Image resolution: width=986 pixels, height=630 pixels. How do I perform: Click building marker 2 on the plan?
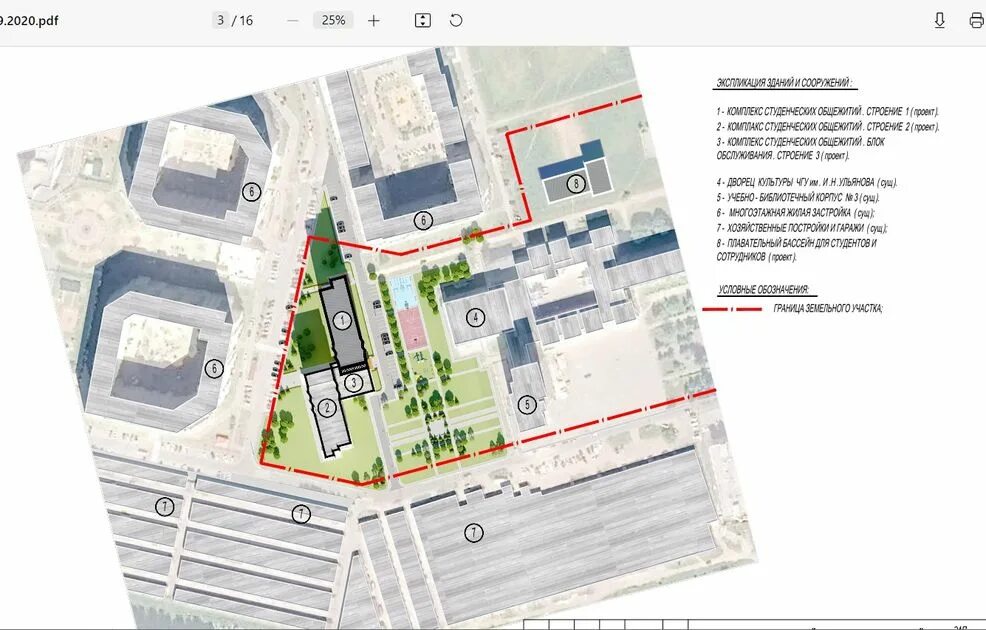click(326, 408)
